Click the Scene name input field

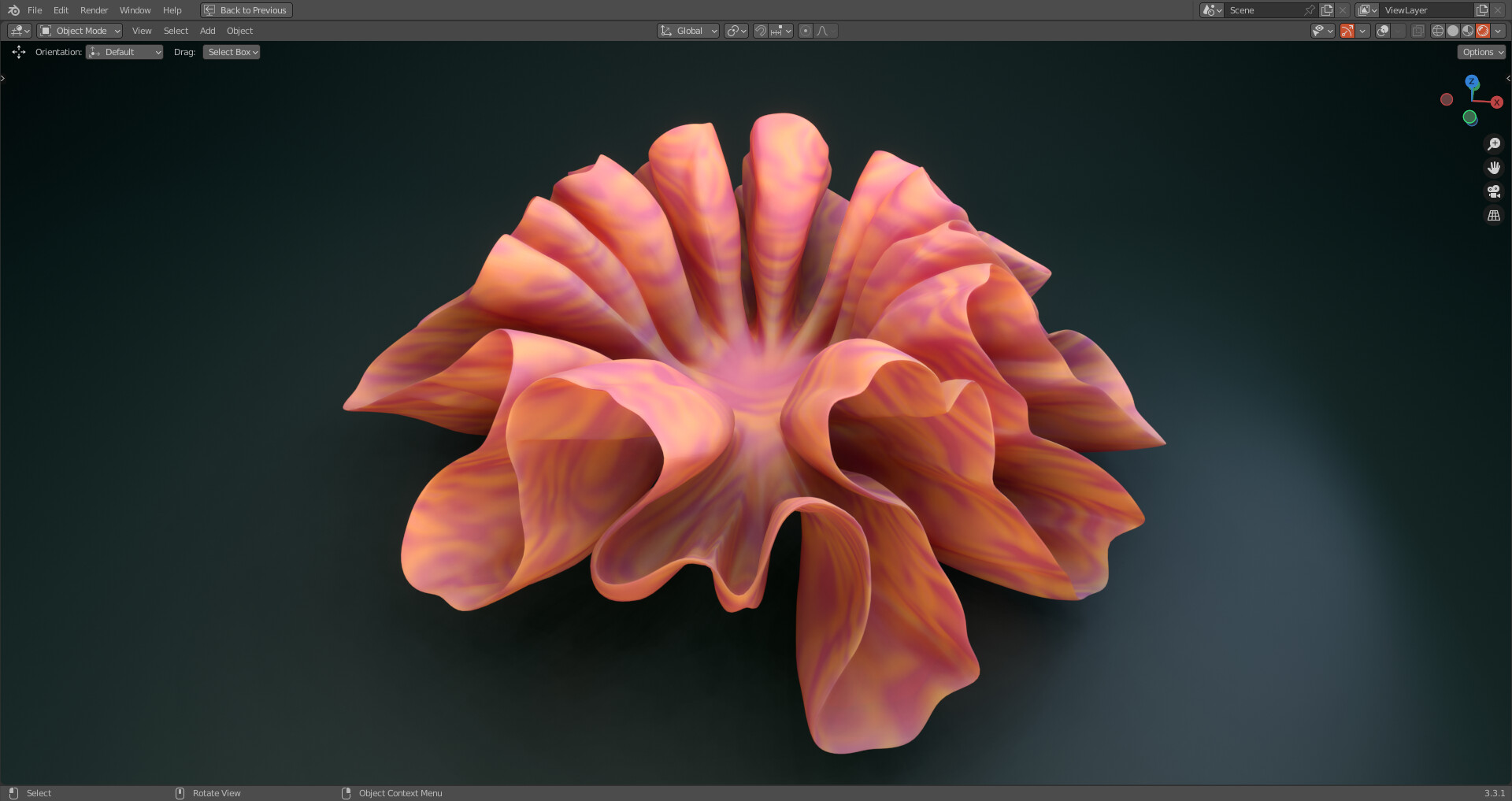(x=1260, y=10)
